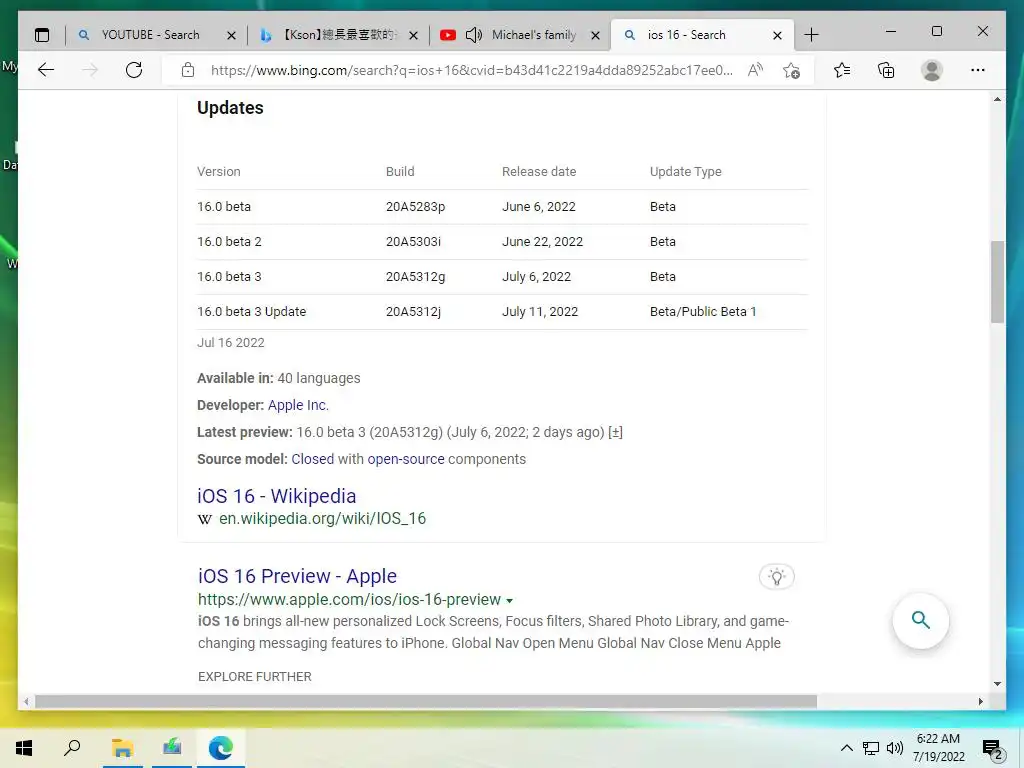Open the volume tray icon

[895, 748]
